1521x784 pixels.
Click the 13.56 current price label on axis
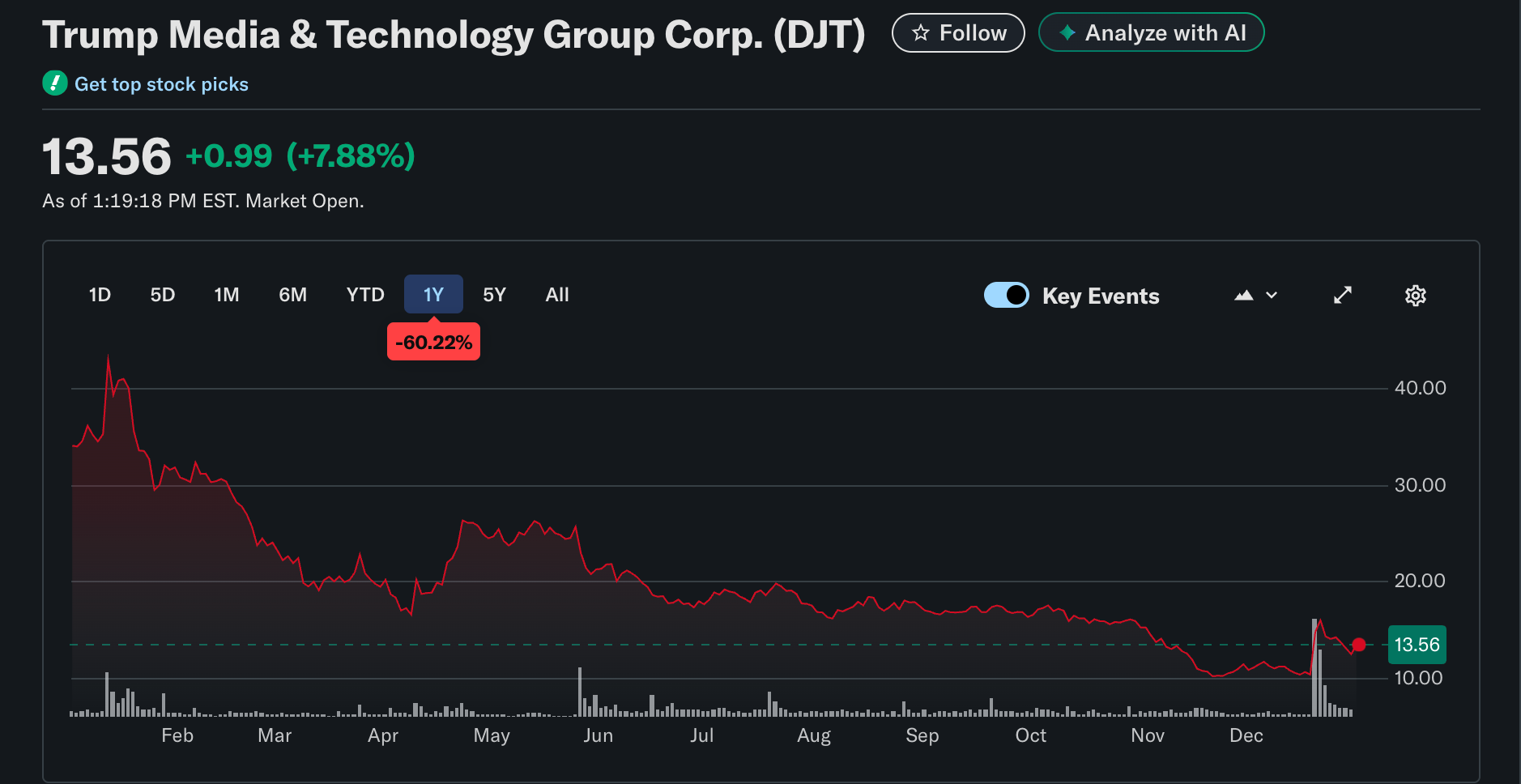1417,645
